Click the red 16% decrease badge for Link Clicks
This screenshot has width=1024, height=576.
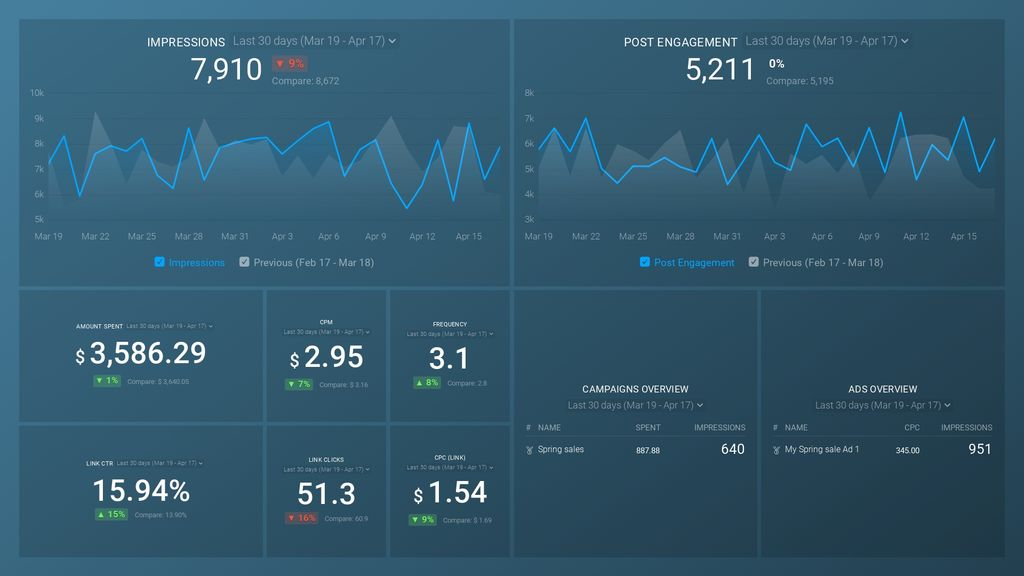[302, 518]
